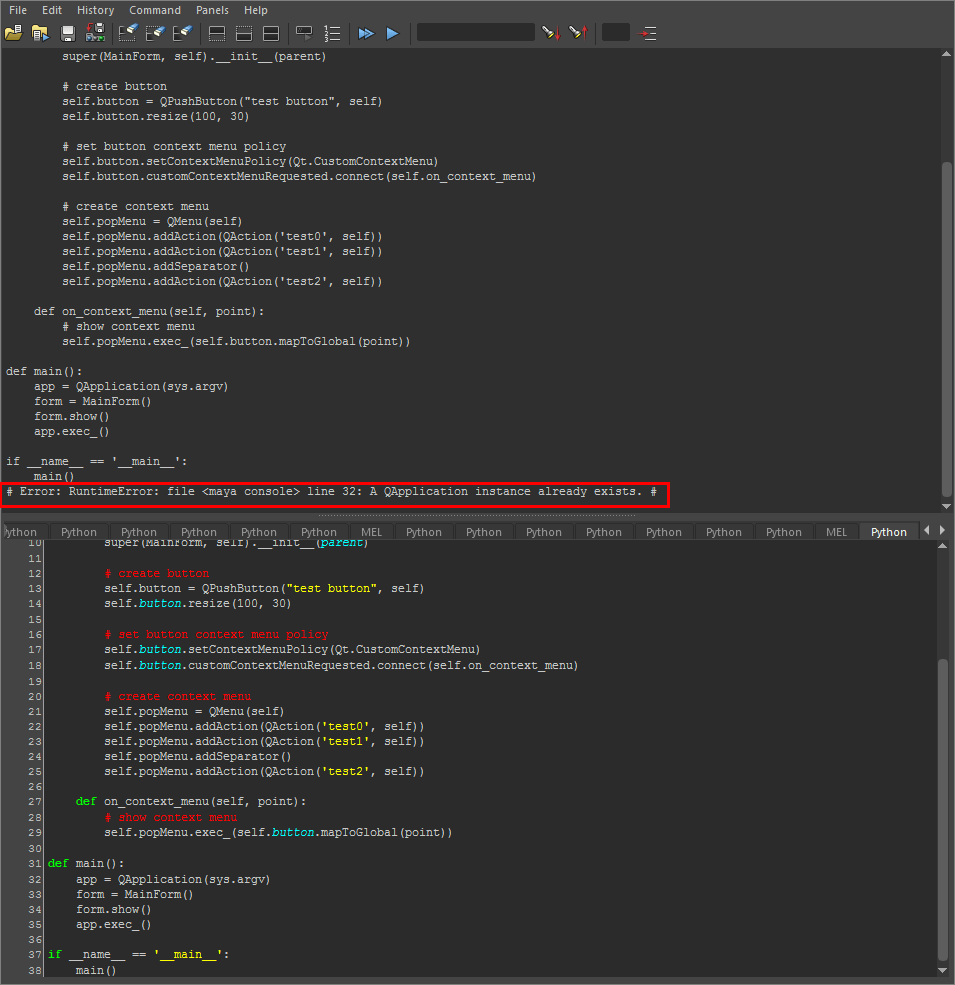The width and height of the screenshot is (955, 985).
Task: Open the Command menu
Action: 155,10
